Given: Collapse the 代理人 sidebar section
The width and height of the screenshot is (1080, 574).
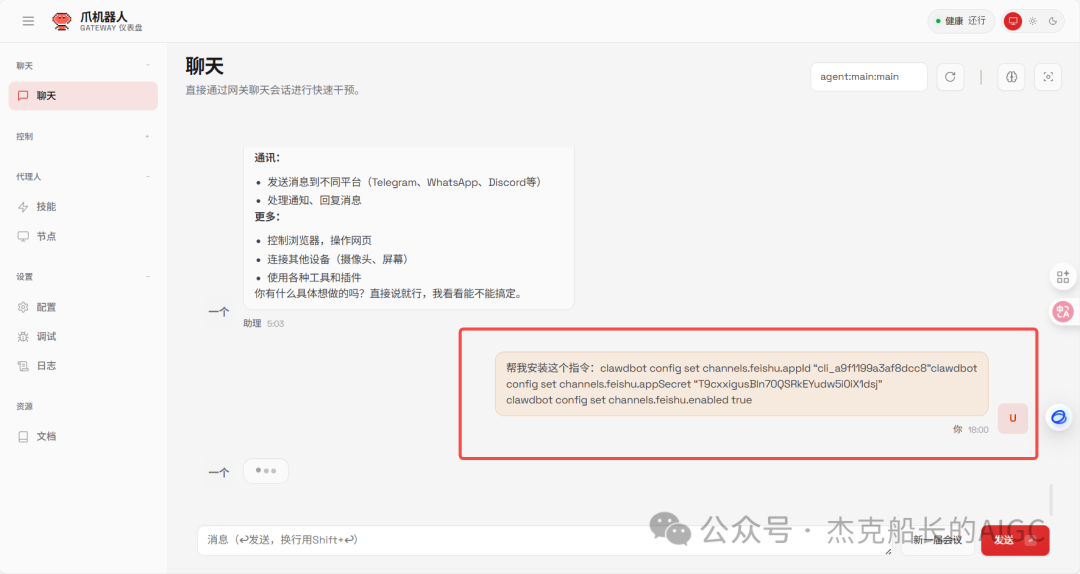Looking at the screenshot, I should click(x=147, y=176).
